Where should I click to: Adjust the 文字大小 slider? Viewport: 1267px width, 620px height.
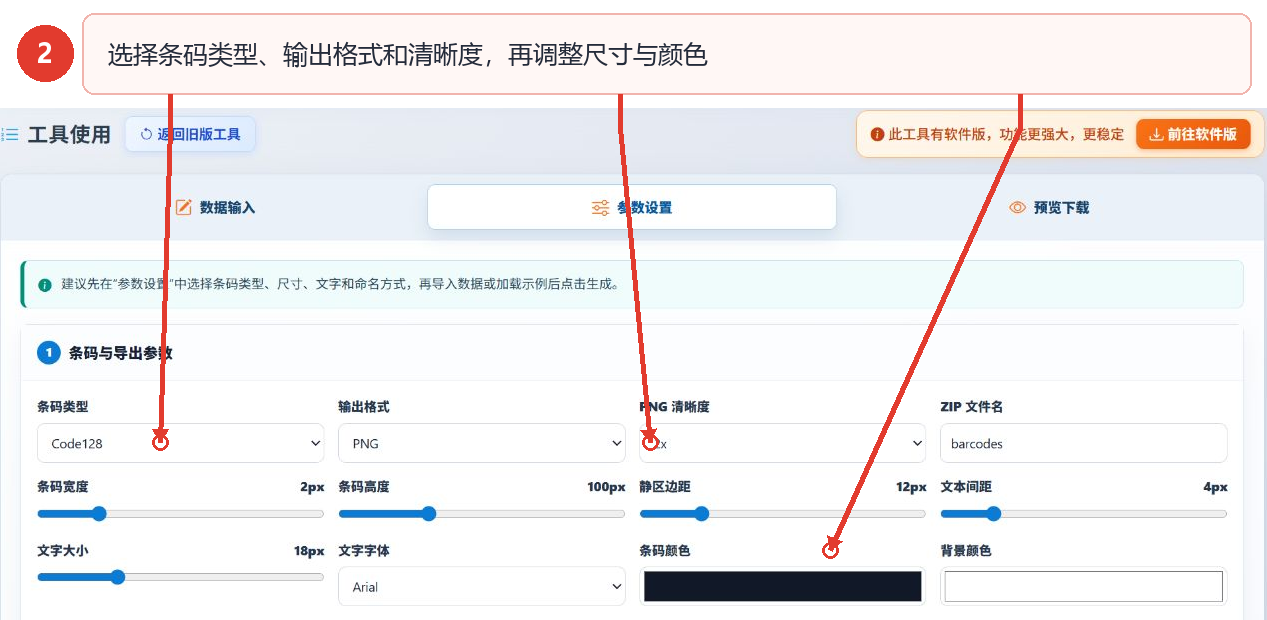pyautogui.click(x=181, y=577)
